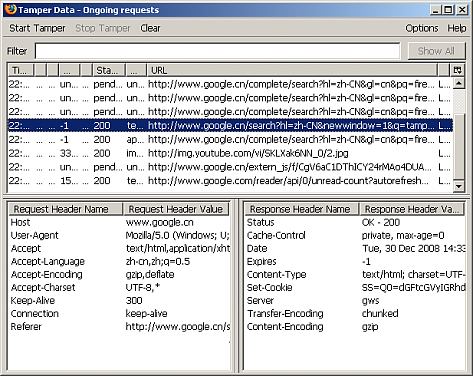
Task: Select the Expires response header row
Action: pos(355,261)
